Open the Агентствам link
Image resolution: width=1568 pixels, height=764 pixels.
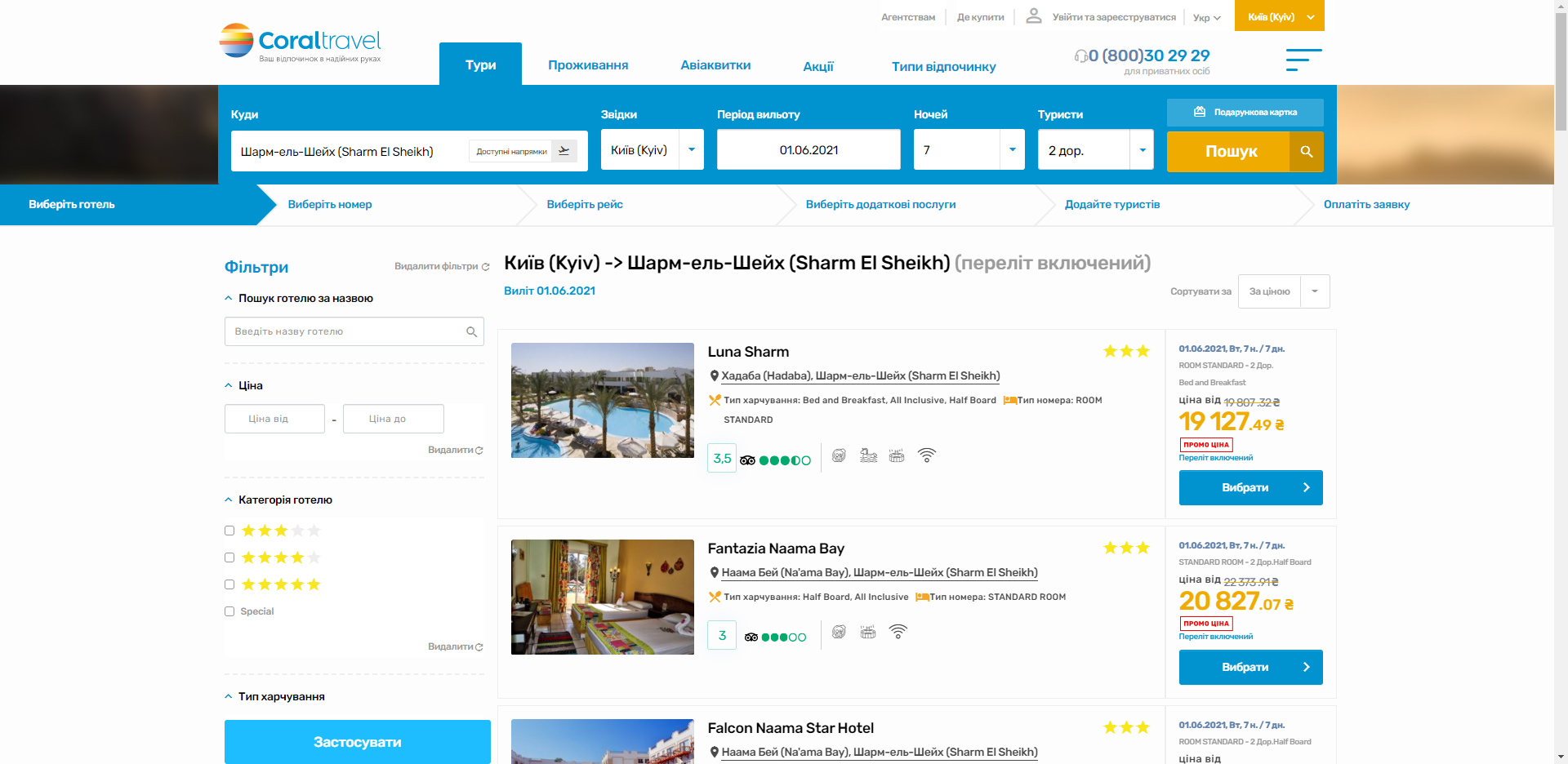tap(908, 17)
